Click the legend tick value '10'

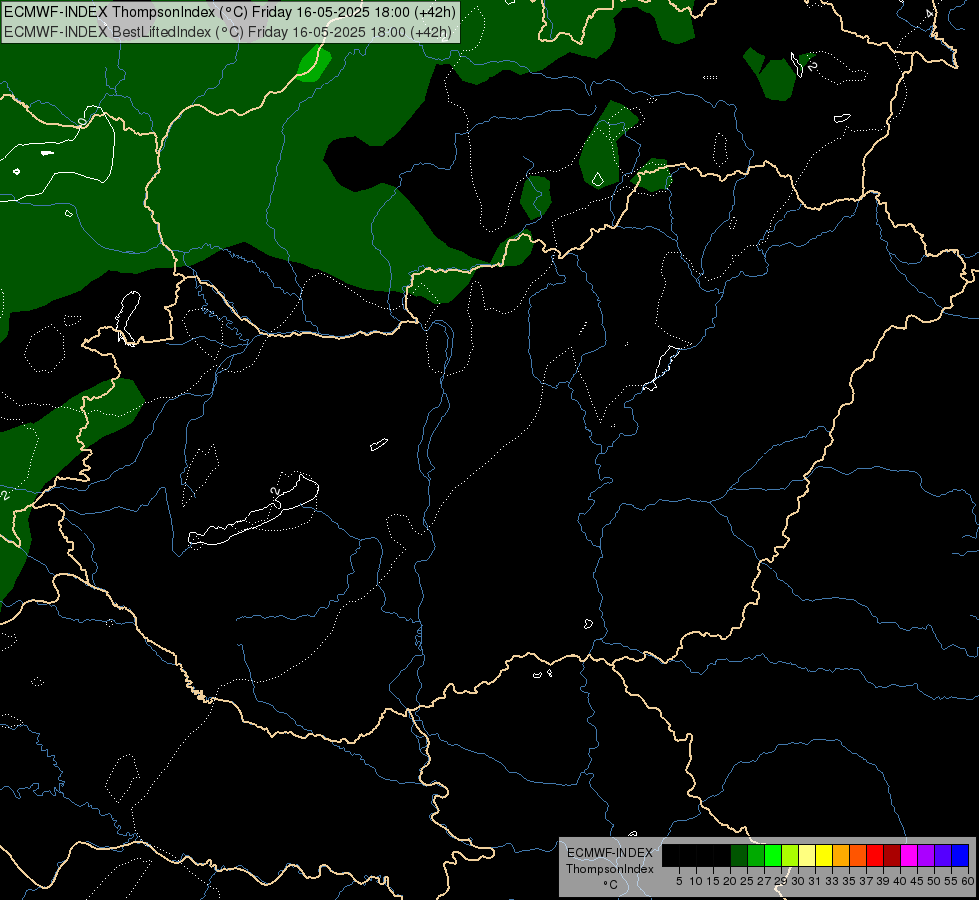pos(696,881)
